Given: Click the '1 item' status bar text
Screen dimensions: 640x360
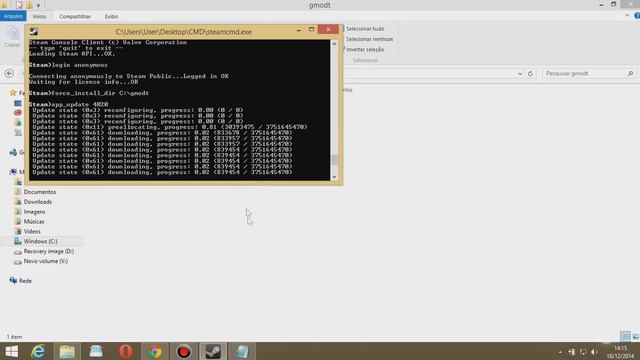Looking at the screenshot, I should click(x=14, y=337).
